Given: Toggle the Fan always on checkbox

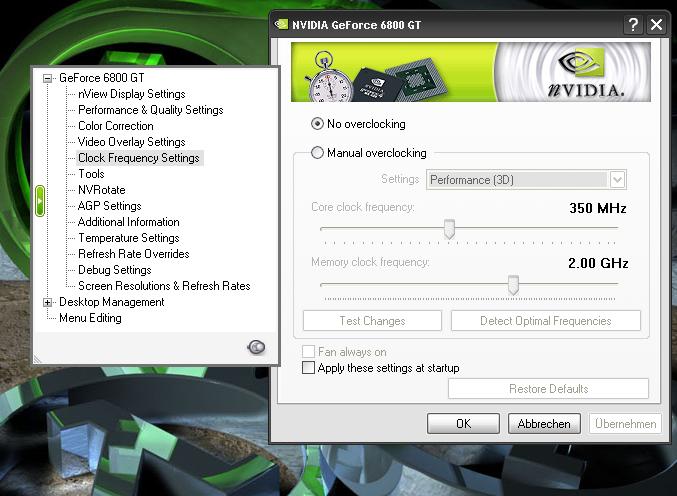Looking at the screenshot, I should [308, 351].
